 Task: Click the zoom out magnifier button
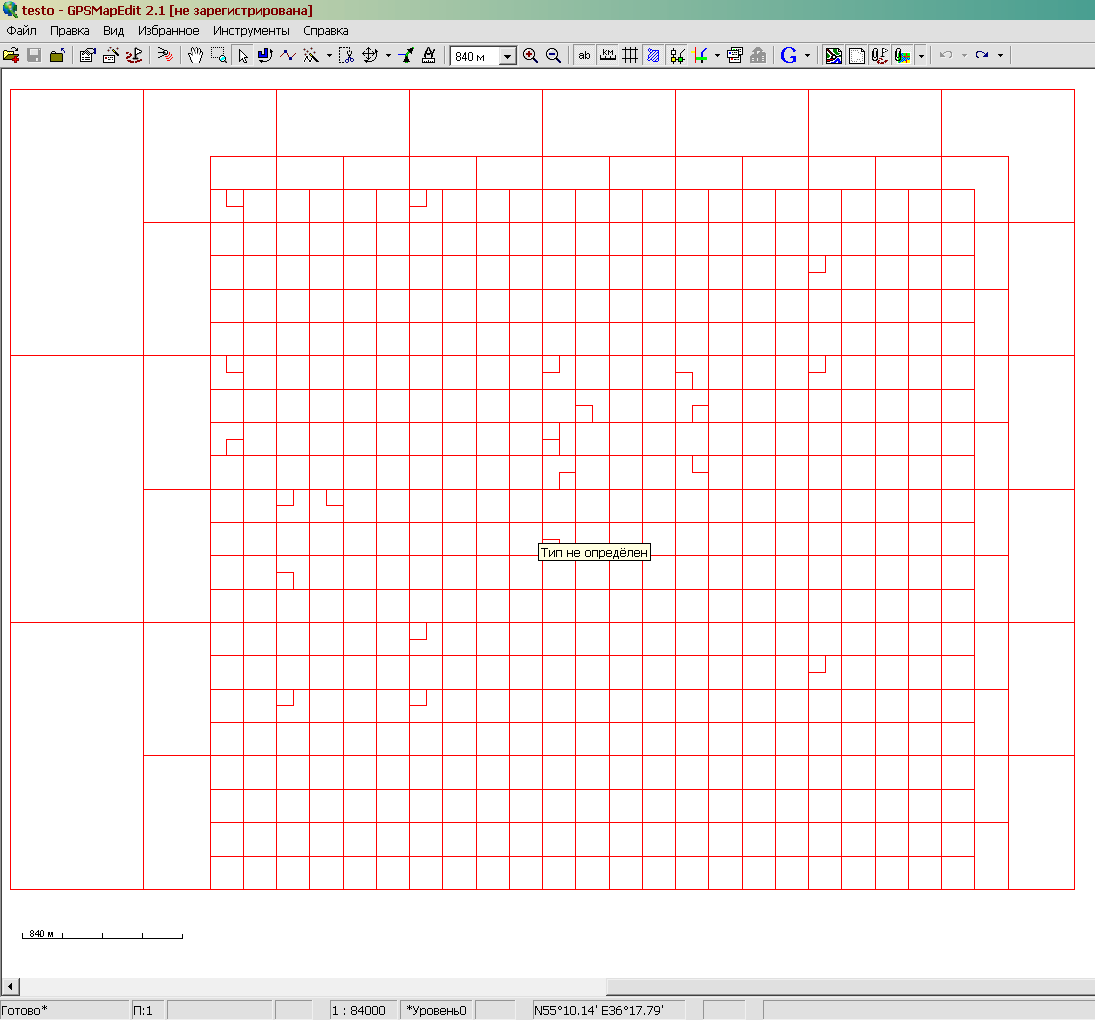(553, 56)
